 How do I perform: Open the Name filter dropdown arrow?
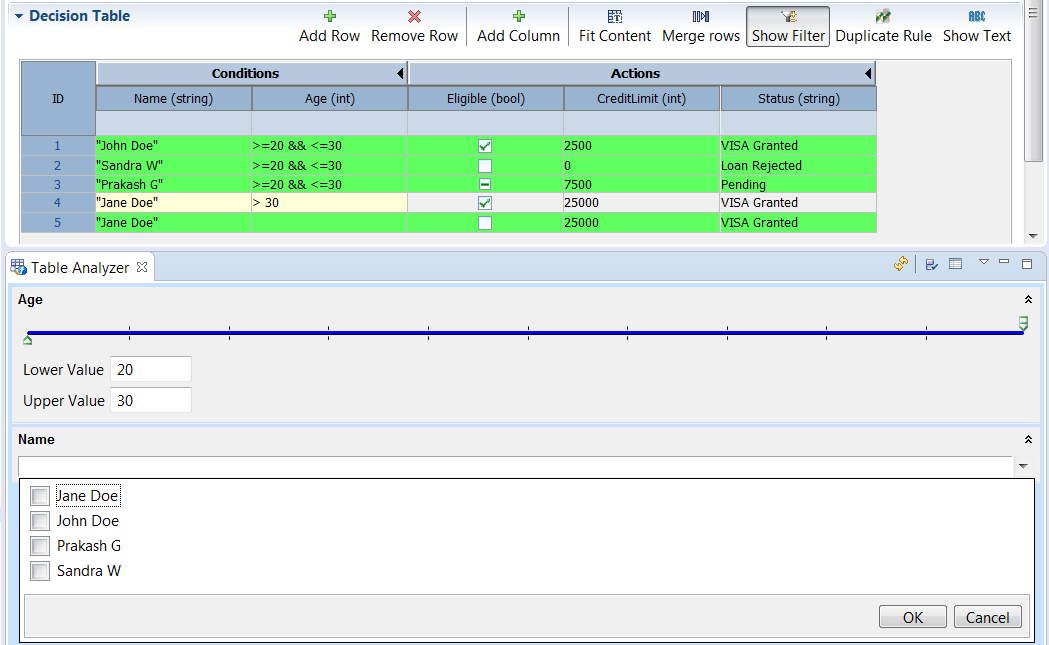1023,466
